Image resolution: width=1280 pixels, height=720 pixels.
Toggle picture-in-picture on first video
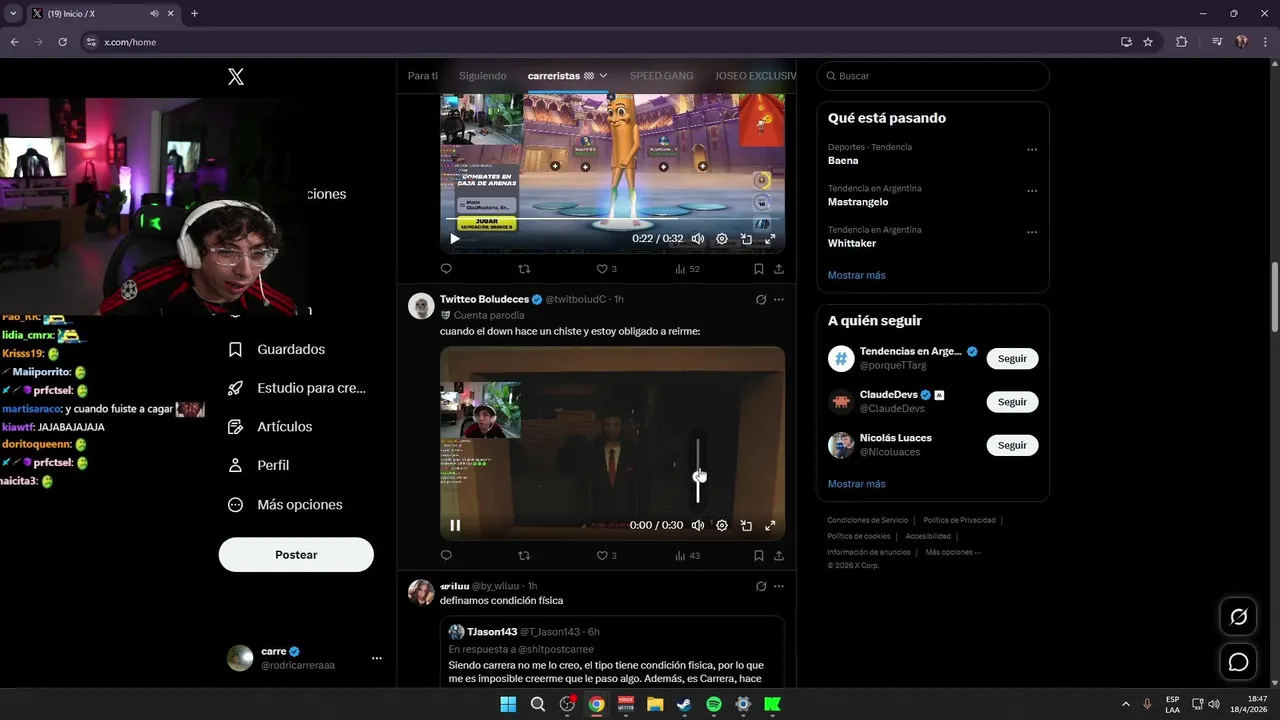[746, 239]
